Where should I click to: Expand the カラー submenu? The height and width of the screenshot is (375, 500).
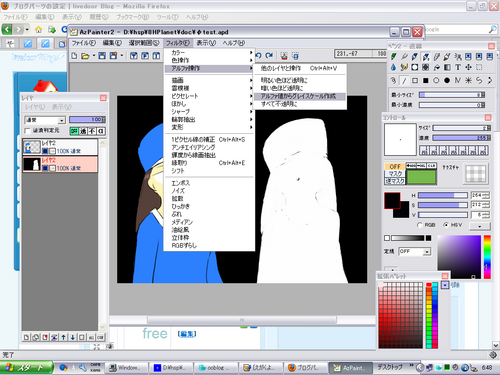[210, 53]
